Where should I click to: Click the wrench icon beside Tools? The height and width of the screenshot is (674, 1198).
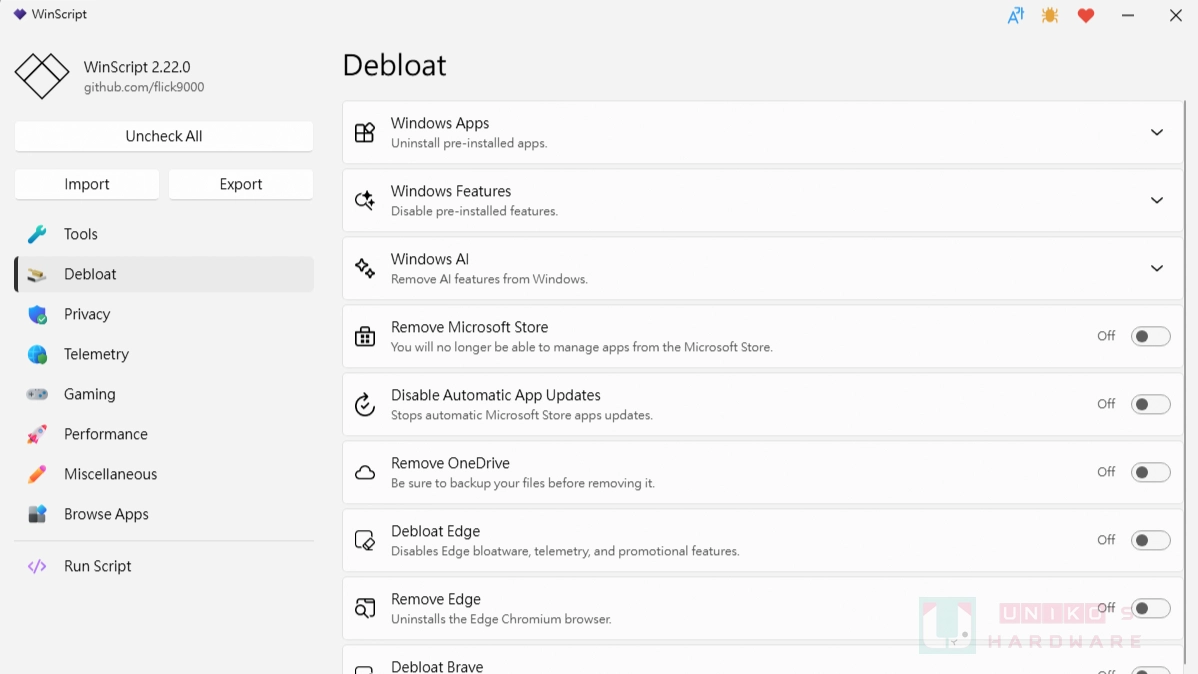click(x=37, y=234)
